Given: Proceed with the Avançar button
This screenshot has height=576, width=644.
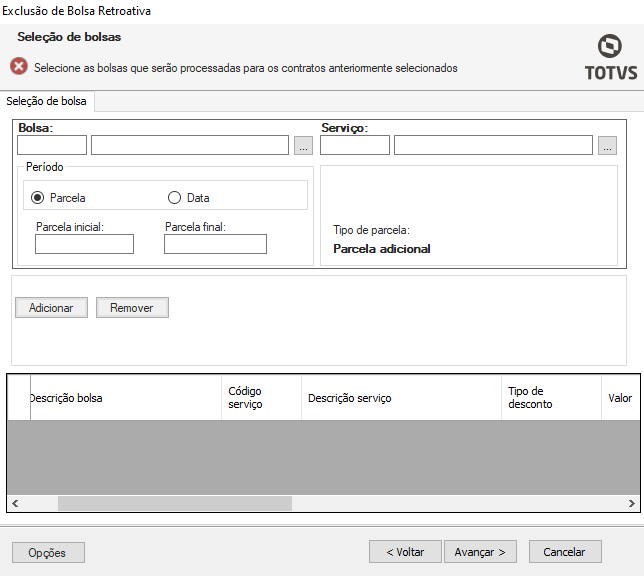Looking at the screenshot, I should coord(480,551).
